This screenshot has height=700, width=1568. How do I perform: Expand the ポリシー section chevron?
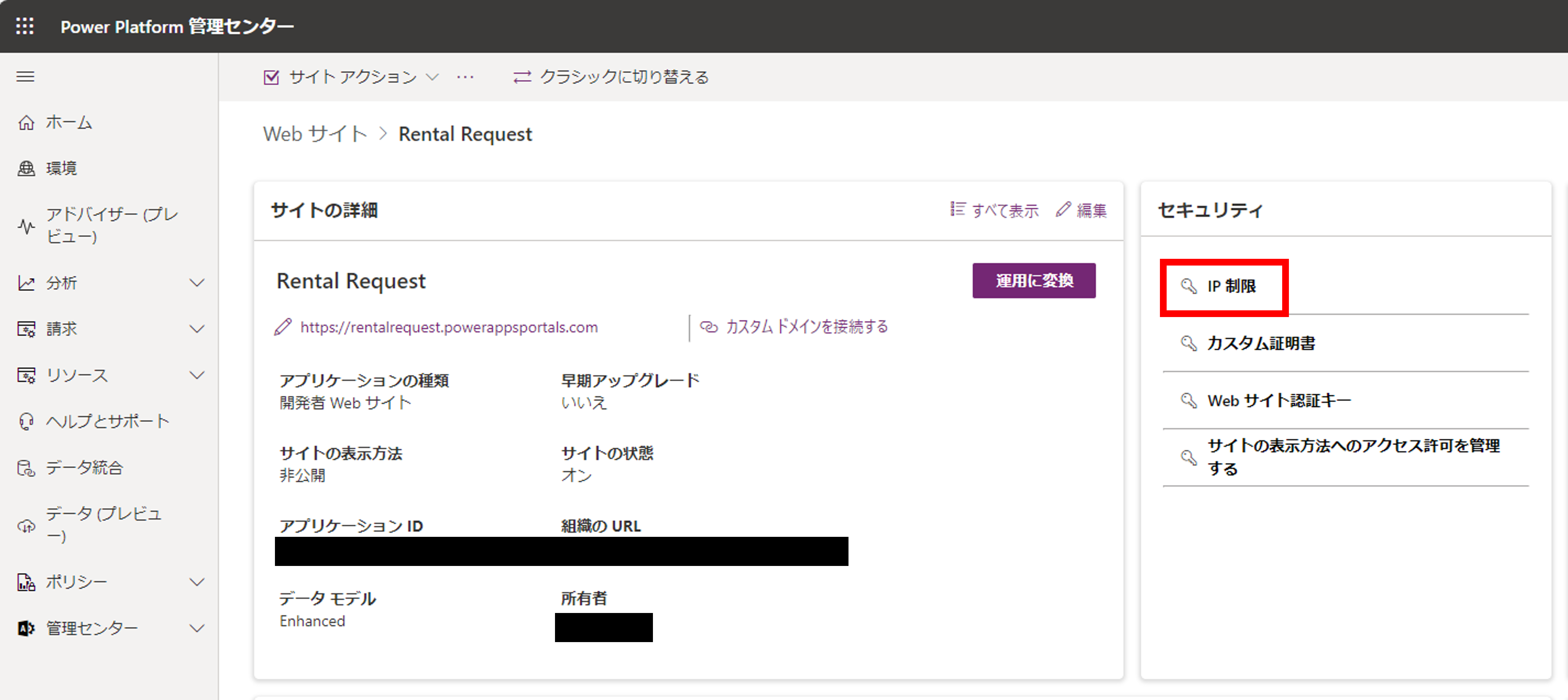(197, 583)
